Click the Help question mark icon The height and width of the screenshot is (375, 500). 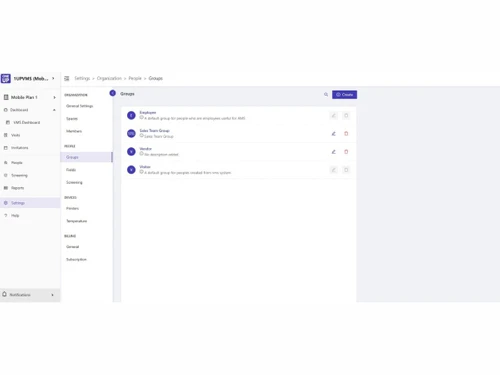(5, 215)
